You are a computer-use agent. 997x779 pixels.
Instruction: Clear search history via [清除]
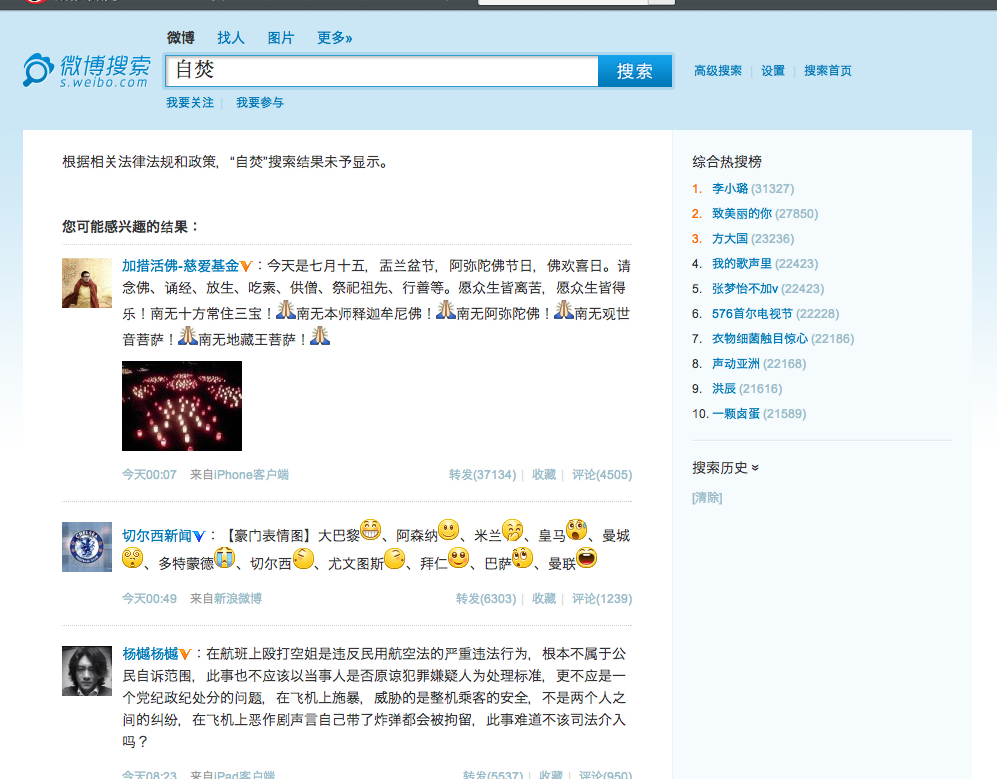[x=706, y=498]
